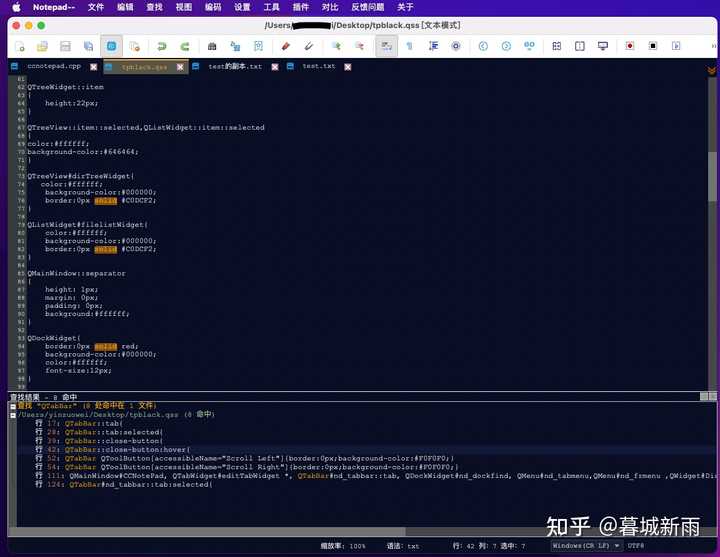The image size is (720, 557).
Task: Open the 反馈问题 menu
Action: (x=367, y=7)
